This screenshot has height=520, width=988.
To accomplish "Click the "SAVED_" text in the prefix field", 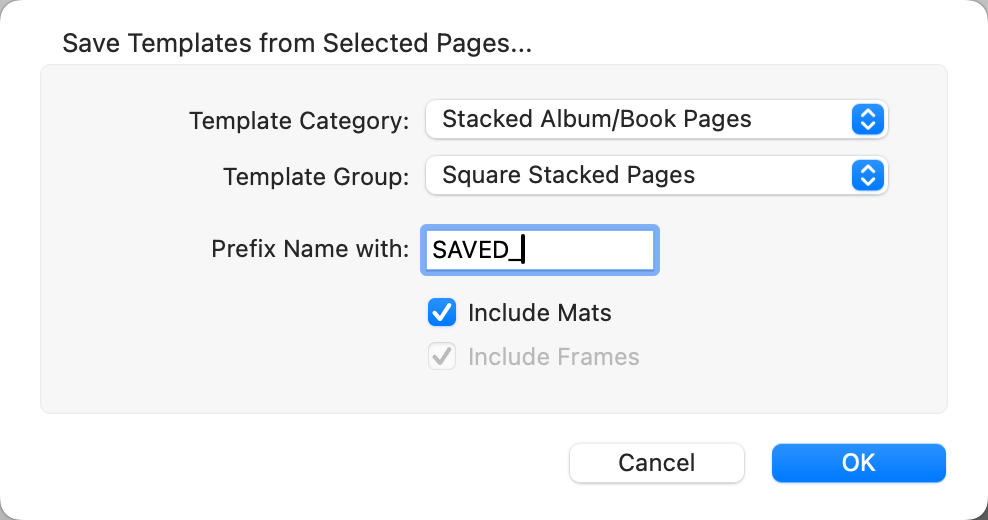I will [x=476, y=250].
